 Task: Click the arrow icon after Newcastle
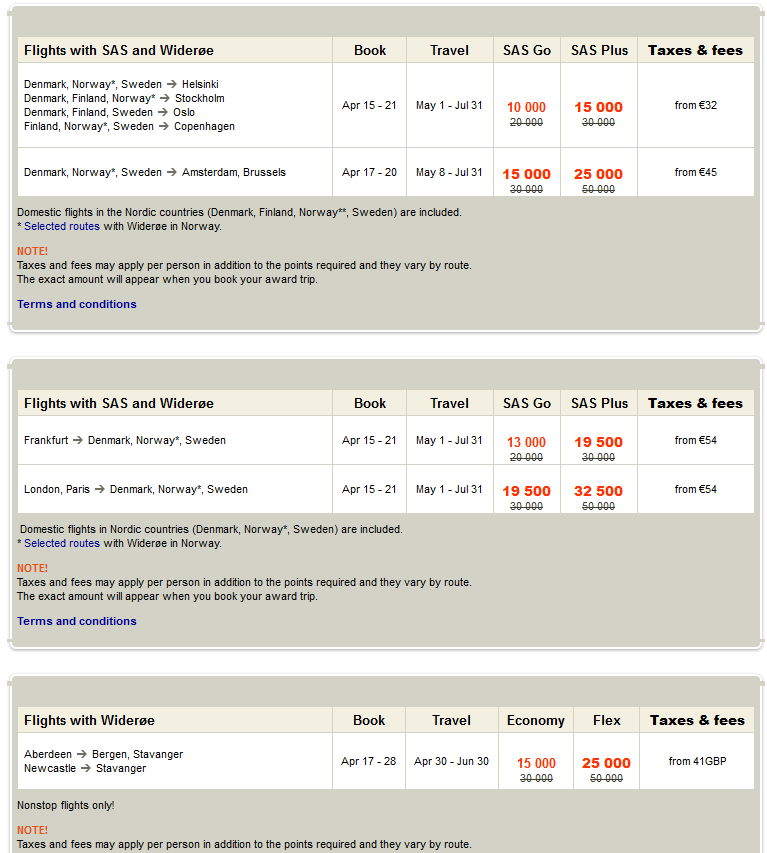click(x=86, y=769)
